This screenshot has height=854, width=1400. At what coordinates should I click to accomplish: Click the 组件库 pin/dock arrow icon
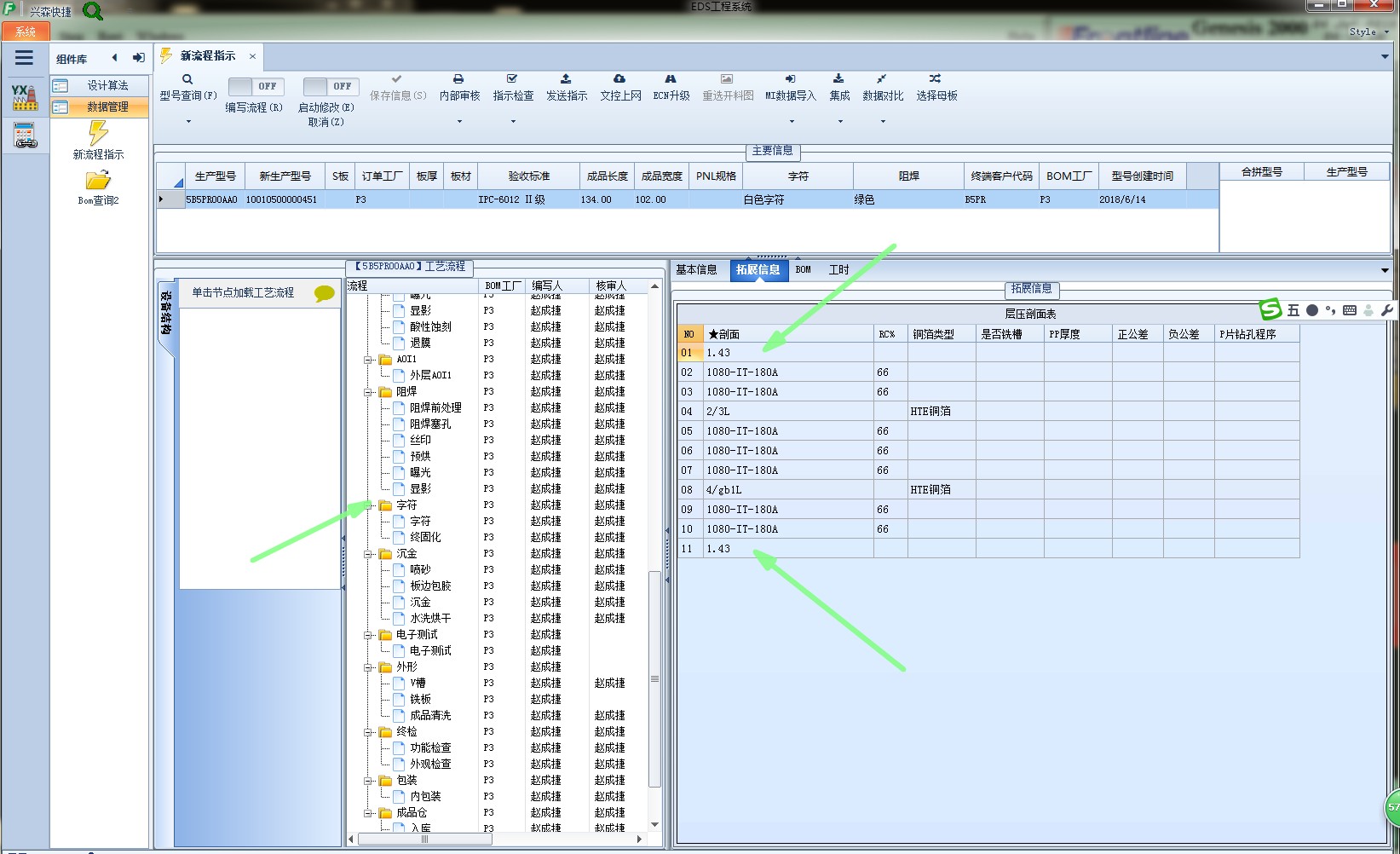pyautogui.click(x=138, y=58)
